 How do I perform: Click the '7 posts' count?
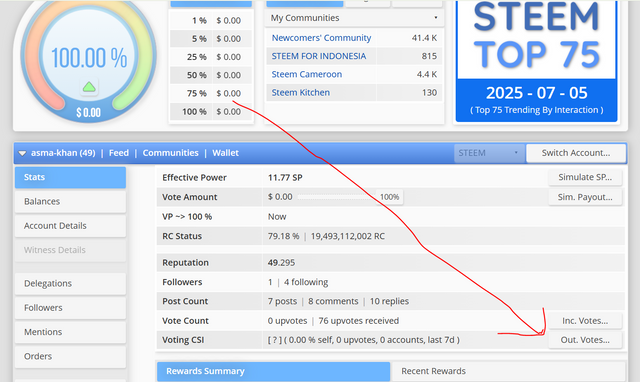point(282,301)
